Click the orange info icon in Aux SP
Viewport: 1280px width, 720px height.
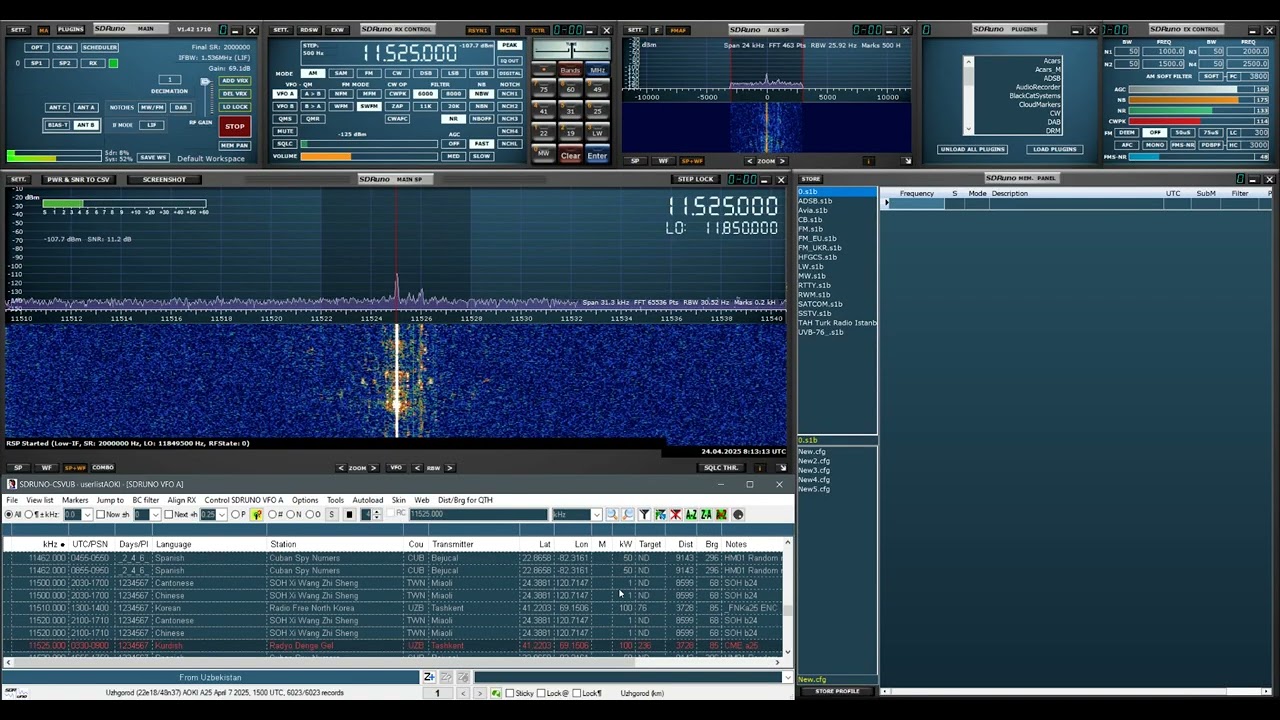[x=868, y=161]
